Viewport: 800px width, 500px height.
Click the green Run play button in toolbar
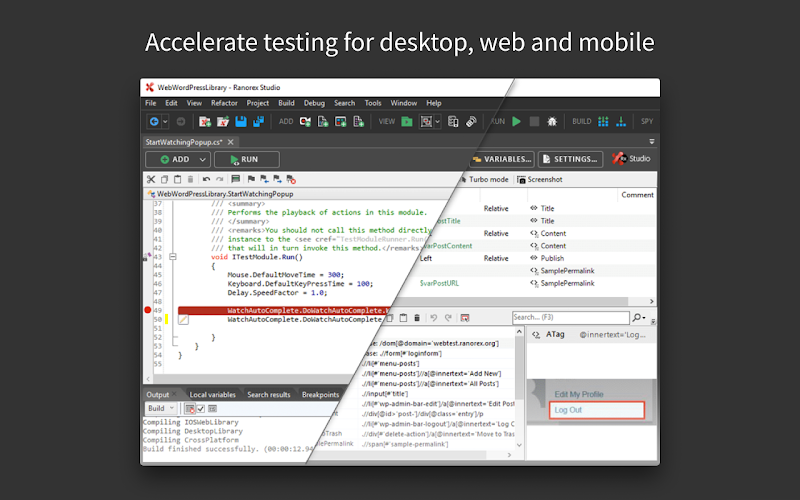[516, 121]
